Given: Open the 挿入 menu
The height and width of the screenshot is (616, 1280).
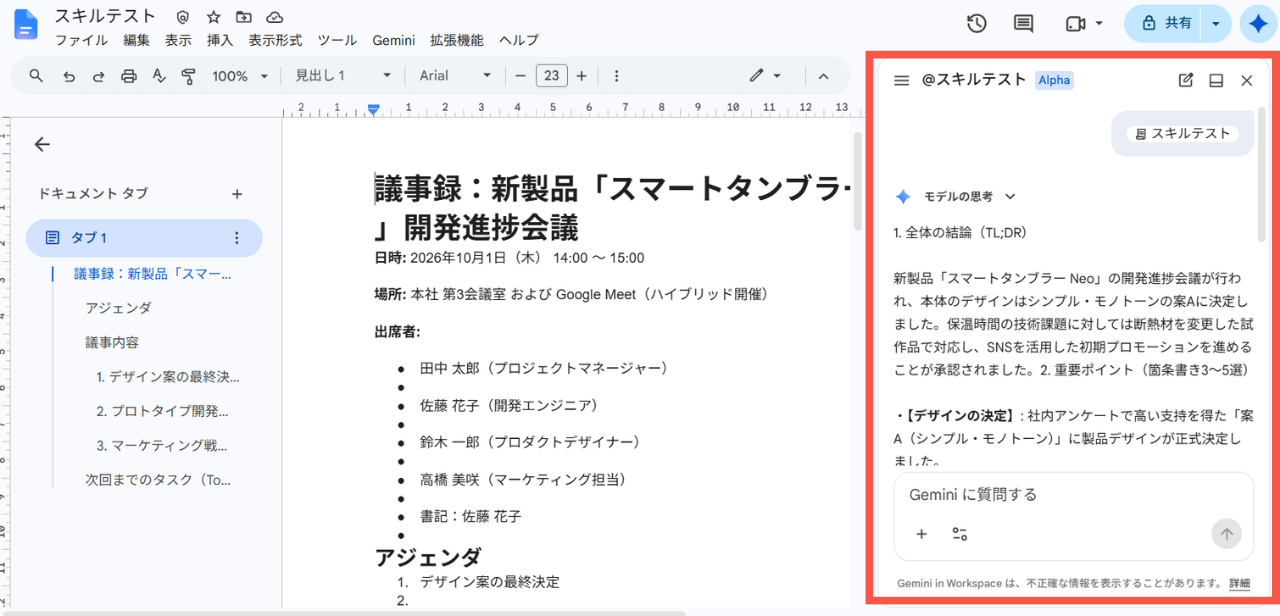Looking at the screenshot, I should tap(220, 40).
